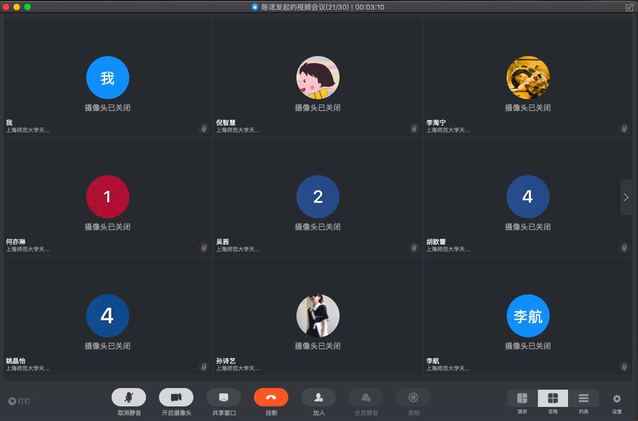Open 共享窗口 screen sharing

pos(223,398)
